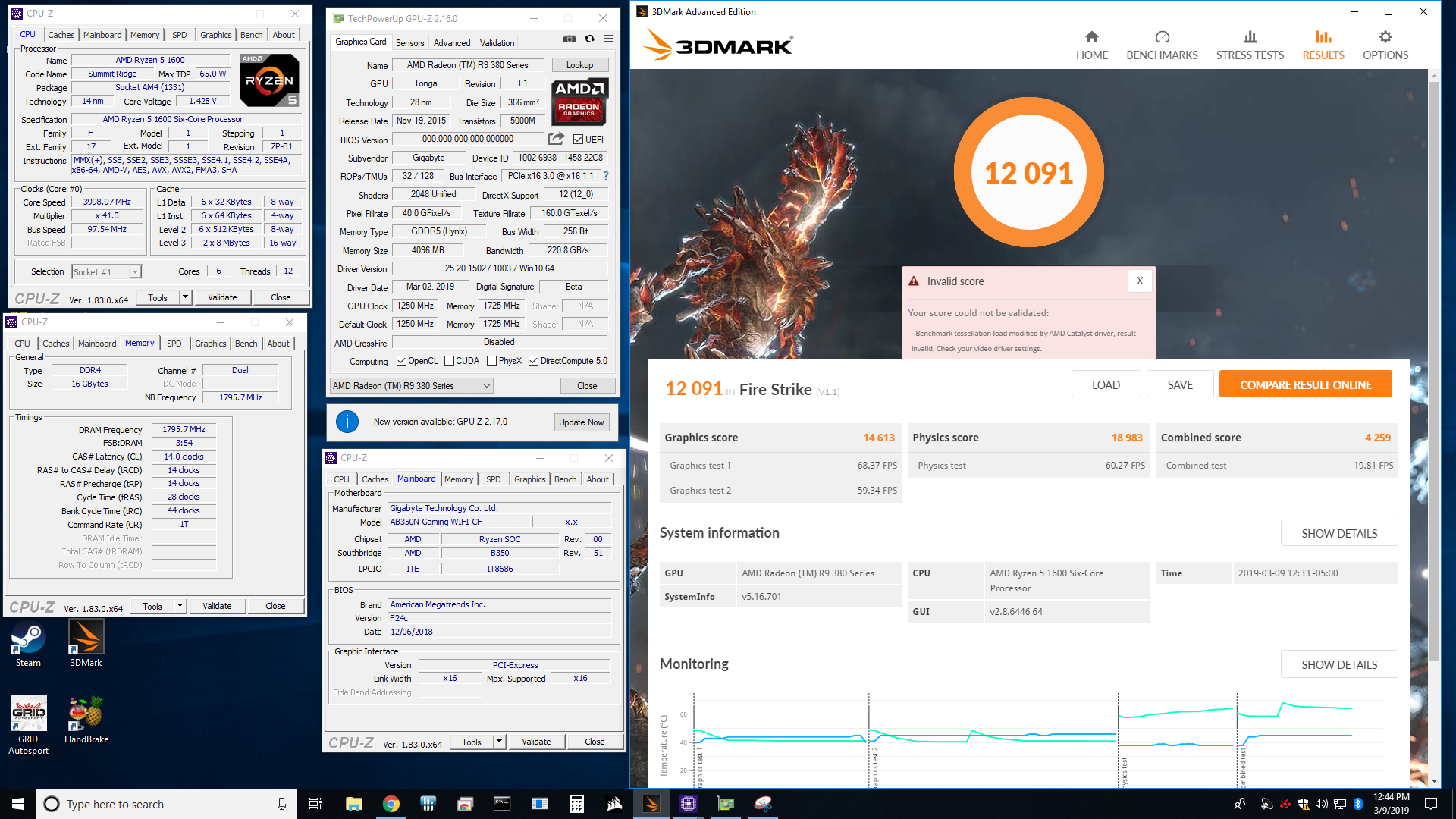1456x819 pixels.
Task: Click Update Now for GPU-Z 2.17.0
Action: click(582, 422)
